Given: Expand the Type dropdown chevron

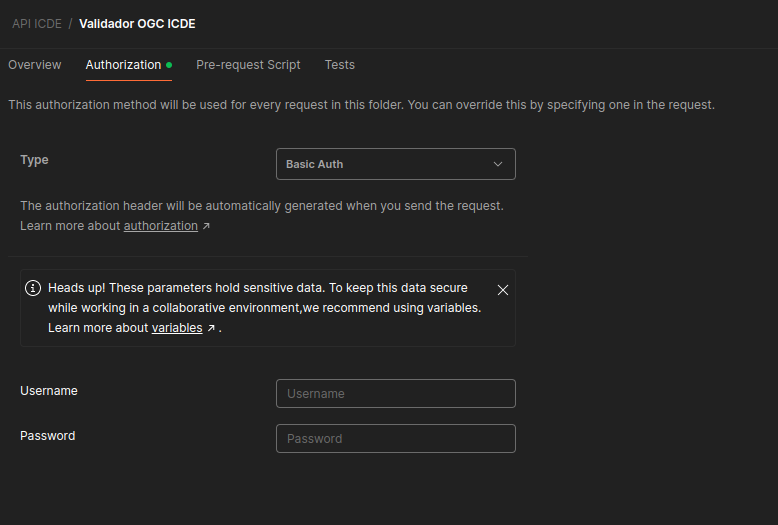Looking at the screenshot, I should tap(498, 164).
